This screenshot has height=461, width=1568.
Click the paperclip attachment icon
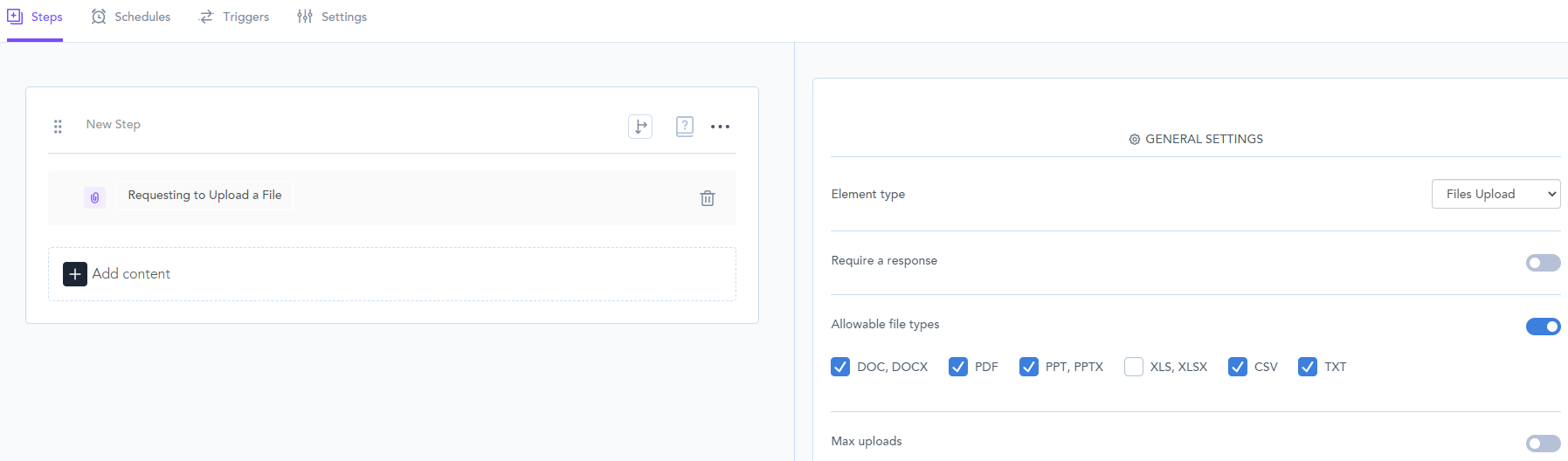pos(95,197)
